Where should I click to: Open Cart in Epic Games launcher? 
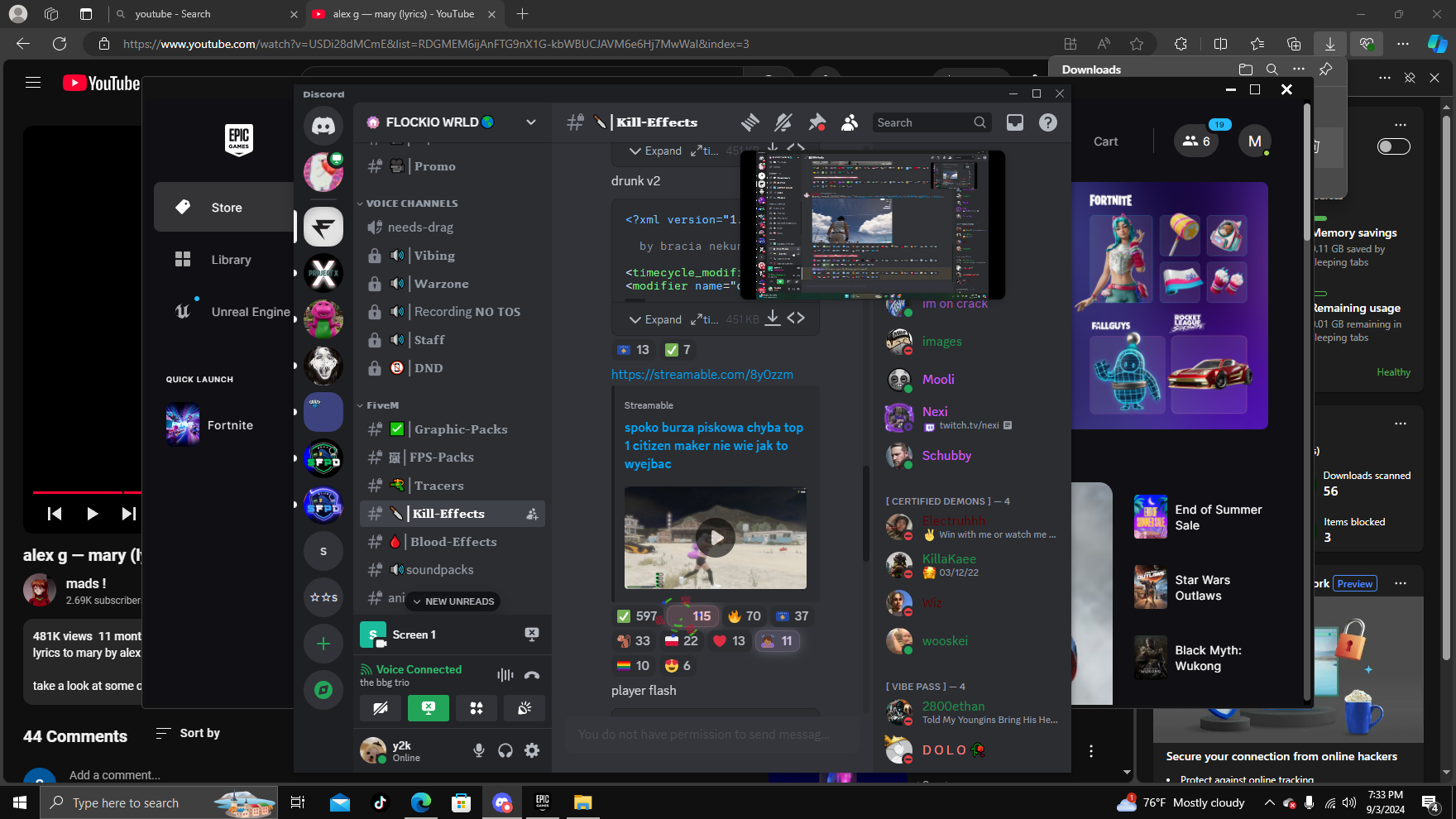tap(1106, 141)
